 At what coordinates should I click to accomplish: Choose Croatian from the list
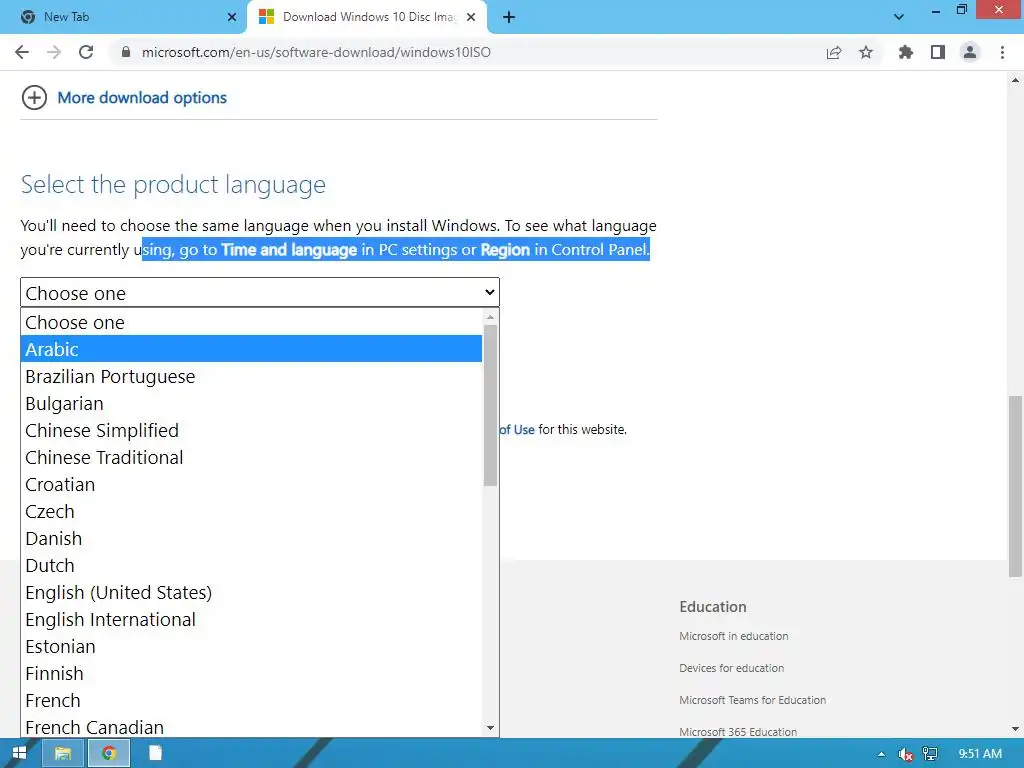click(251, 485)
